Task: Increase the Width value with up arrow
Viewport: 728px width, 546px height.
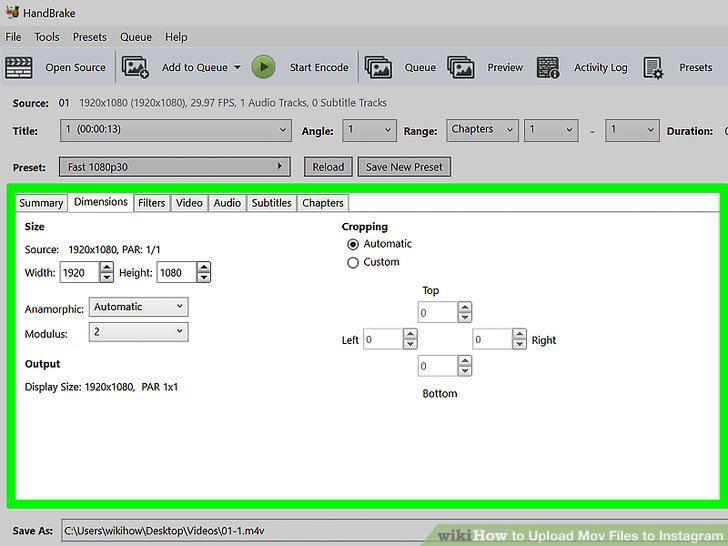Action: pos(106,267)
